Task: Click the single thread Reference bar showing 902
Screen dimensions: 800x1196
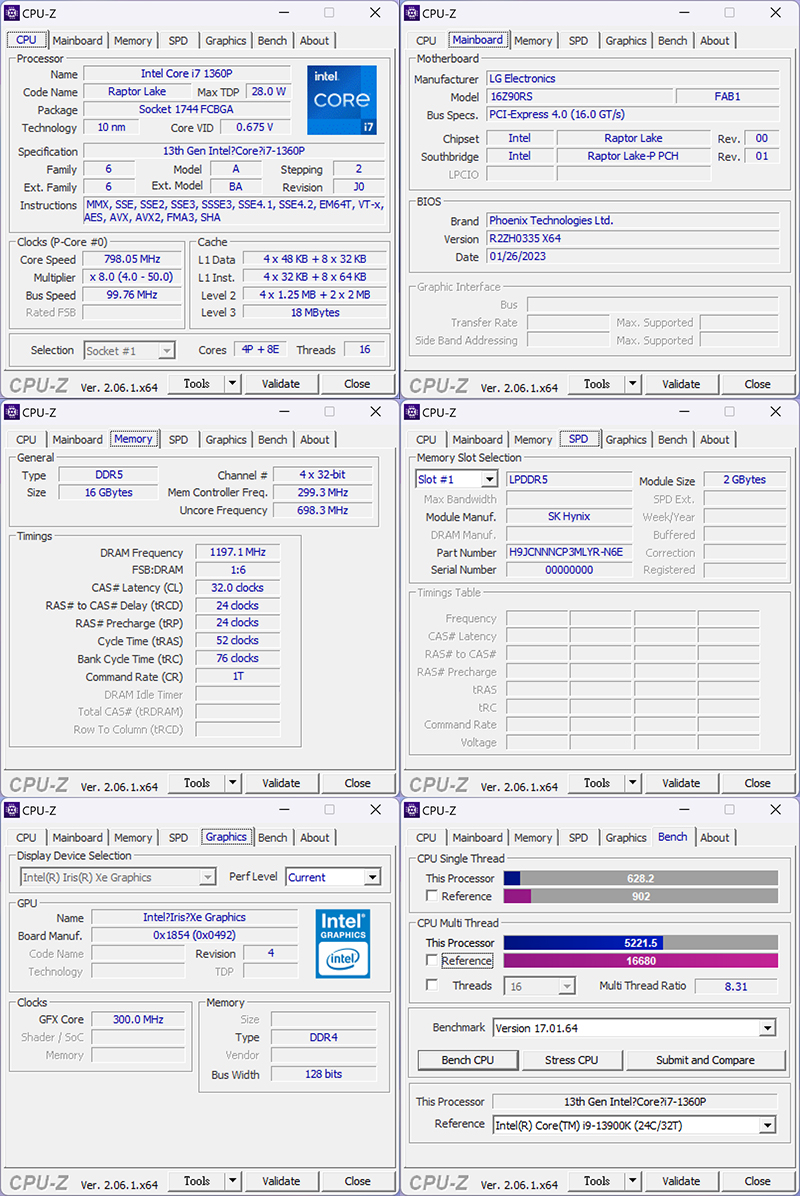Action: coord(641,896)
